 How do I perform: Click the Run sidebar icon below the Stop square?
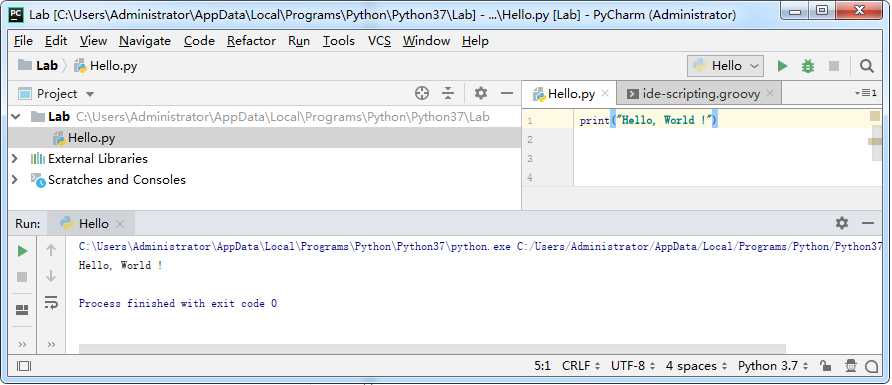coord(22,310)
